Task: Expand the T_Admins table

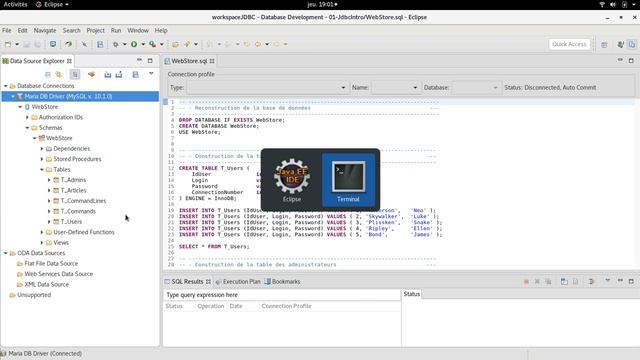Action: pyautogui.click(x=49, y=180)
